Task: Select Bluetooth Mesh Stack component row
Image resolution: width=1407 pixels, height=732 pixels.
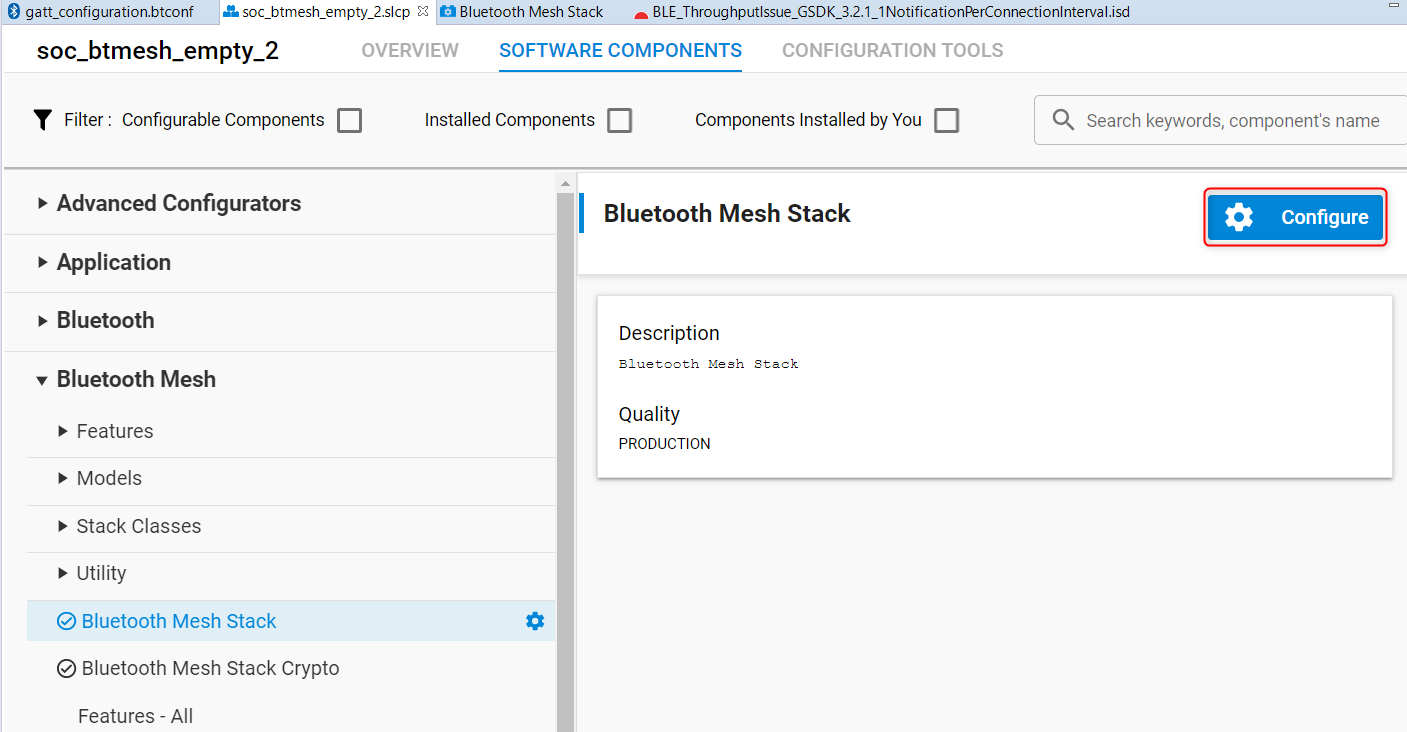Action: [291, 621]
